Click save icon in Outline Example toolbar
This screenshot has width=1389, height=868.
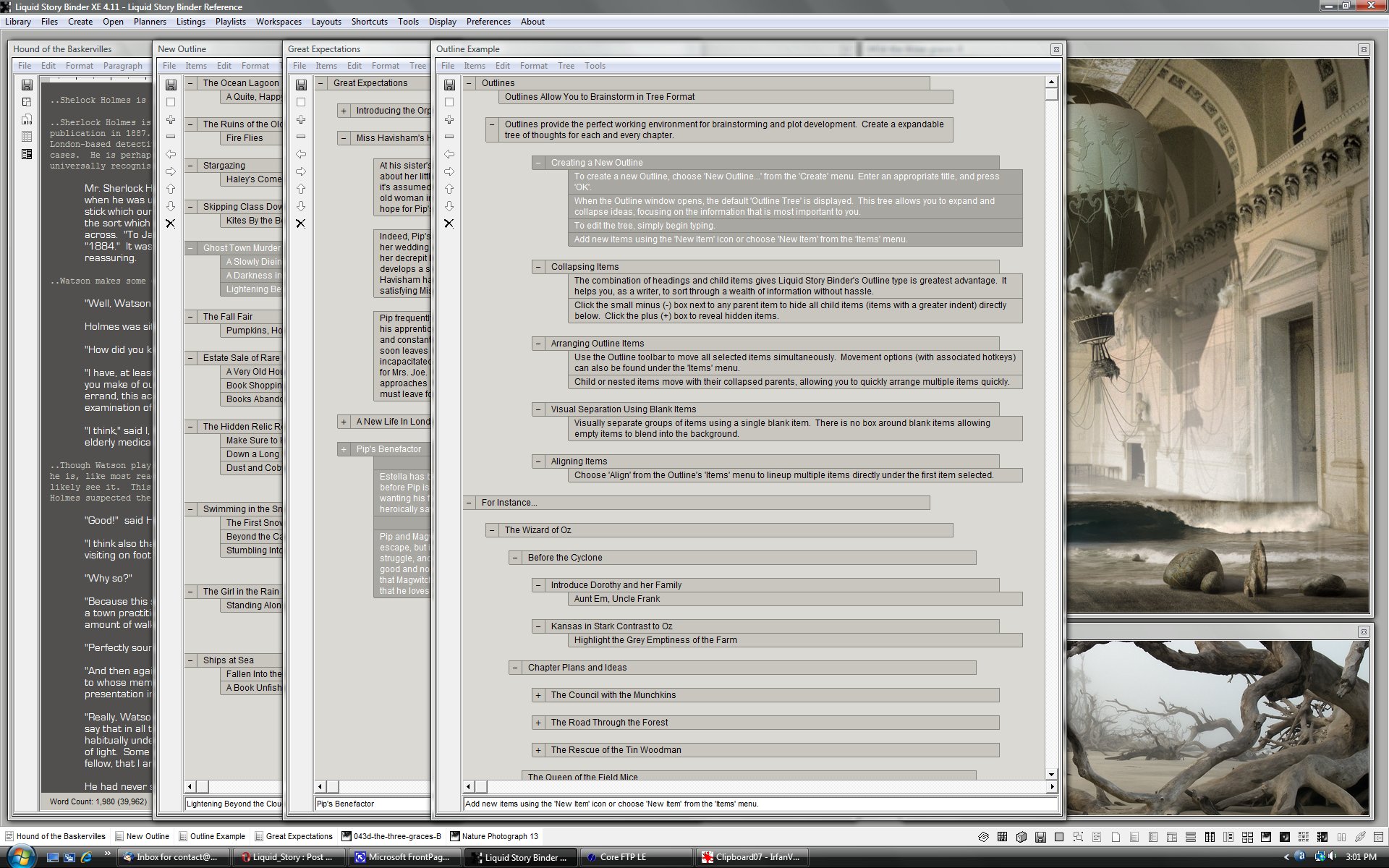coord(449,85)
